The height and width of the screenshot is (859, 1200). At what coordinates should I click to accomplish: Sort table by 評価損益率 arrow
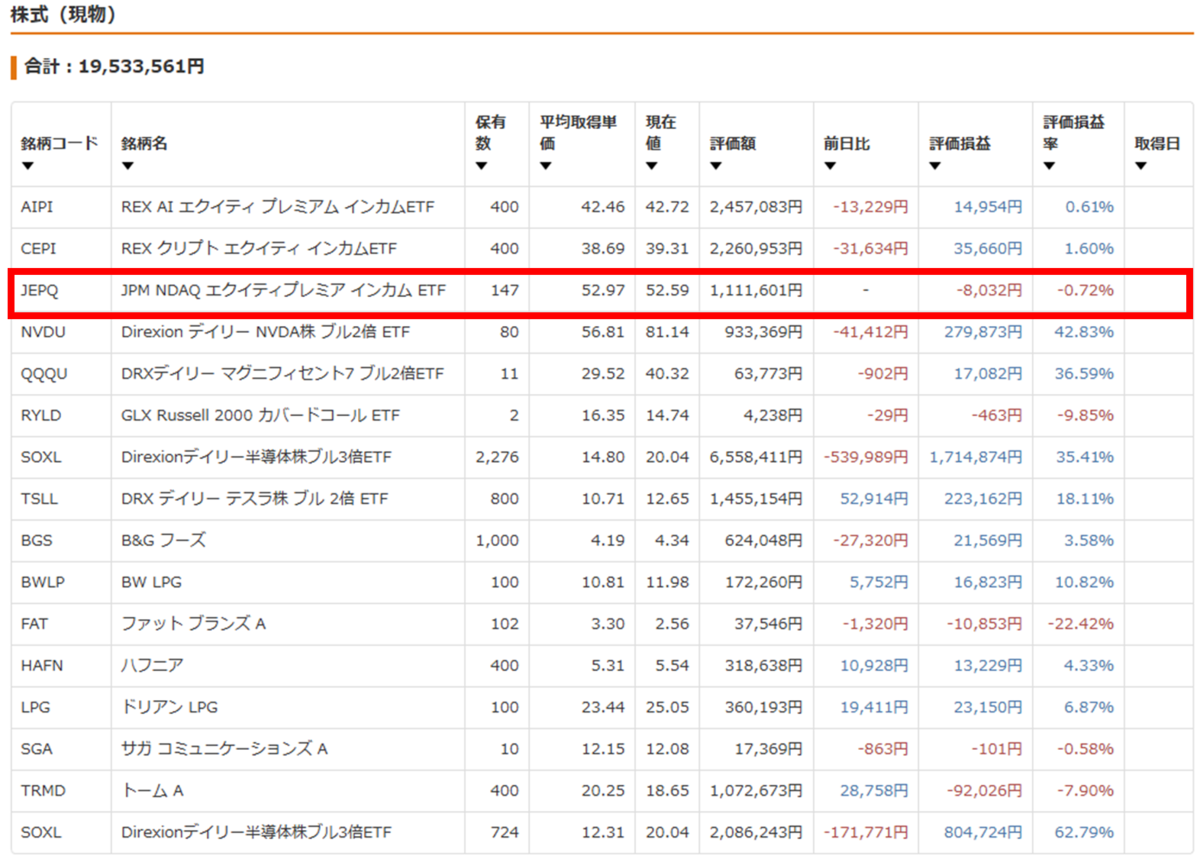pos(1049,166)
